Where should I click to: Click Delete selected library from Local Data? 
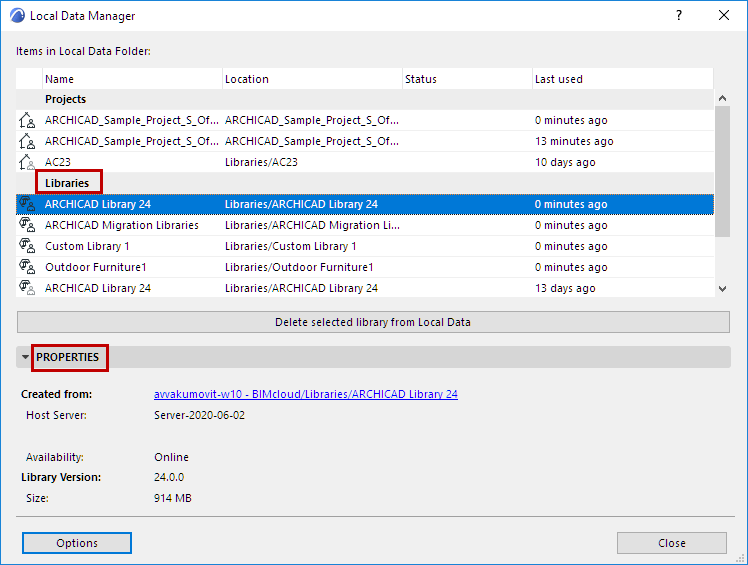click(373, 322)
